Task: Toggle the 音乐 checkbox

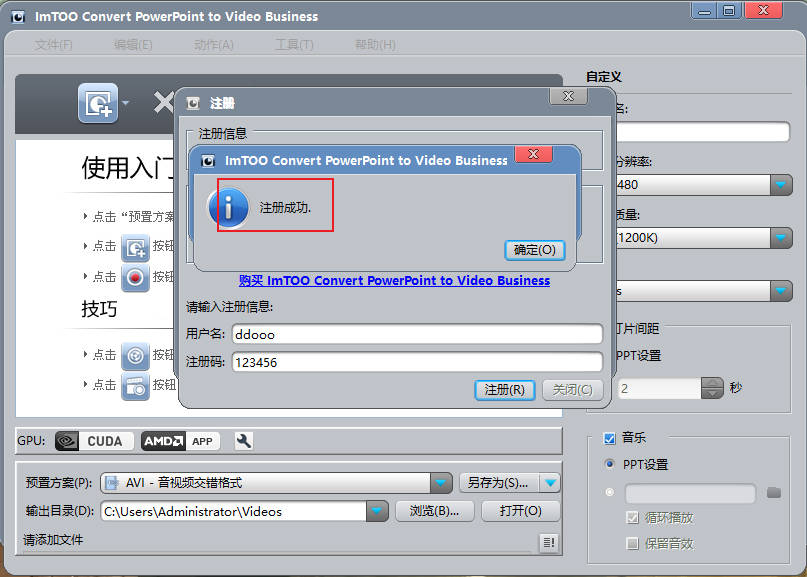Action: (x=609, y=439)
